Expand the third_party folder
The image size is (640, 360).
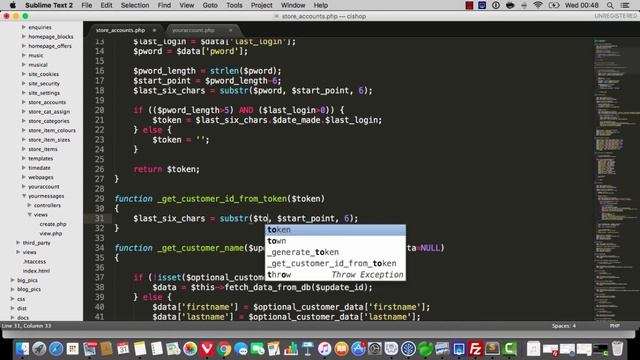18,243
